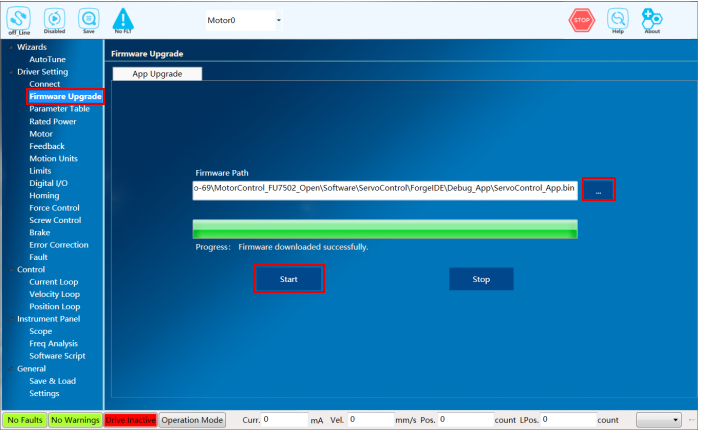Click the green firmware progress bar

pos(385,229)
